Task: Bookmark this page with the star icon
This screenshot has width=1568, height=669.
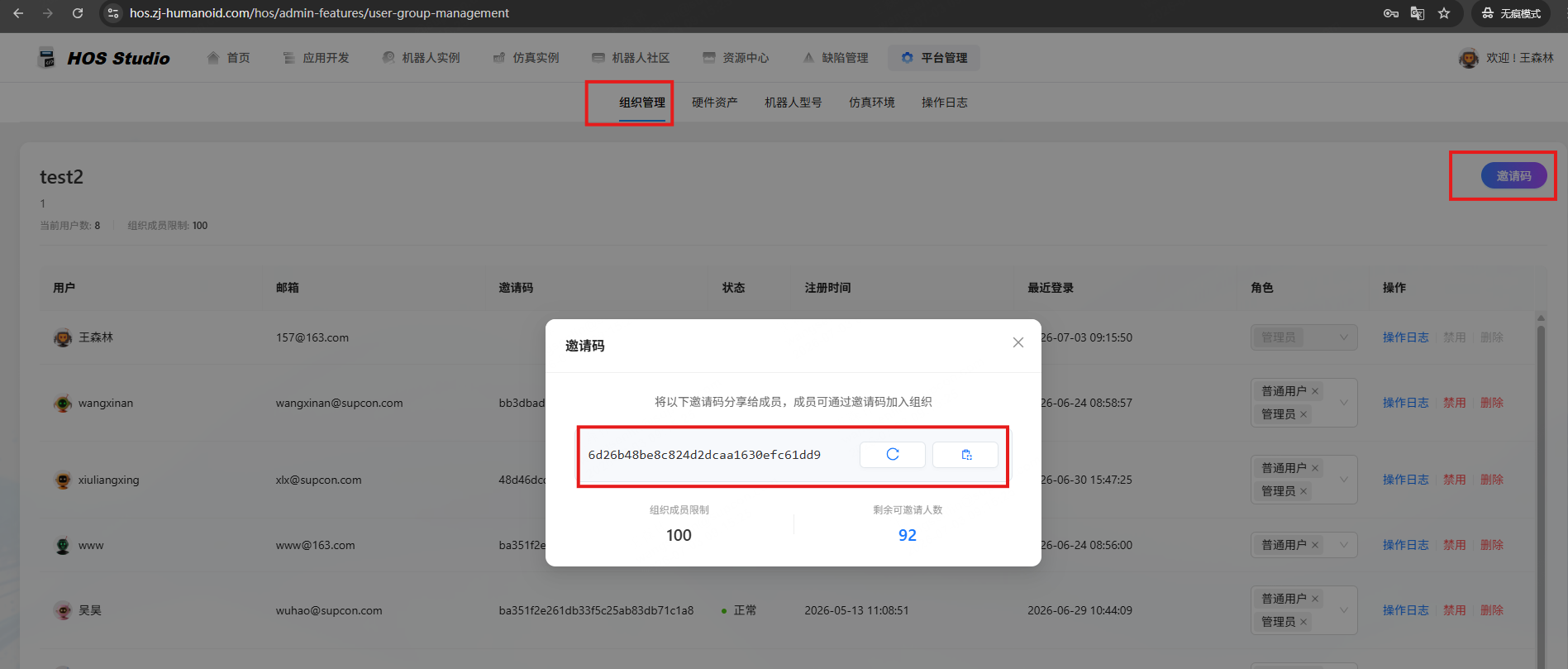Action: point(1444,13)
